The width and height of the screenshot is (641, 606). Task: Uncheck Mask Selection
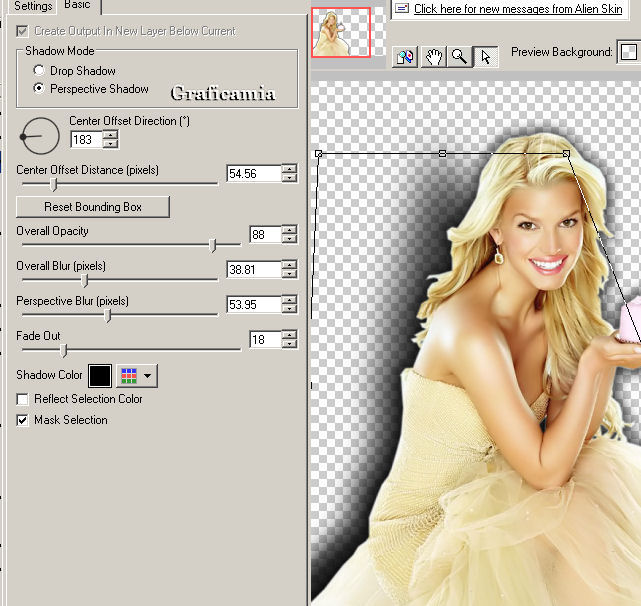click(22, 420)
